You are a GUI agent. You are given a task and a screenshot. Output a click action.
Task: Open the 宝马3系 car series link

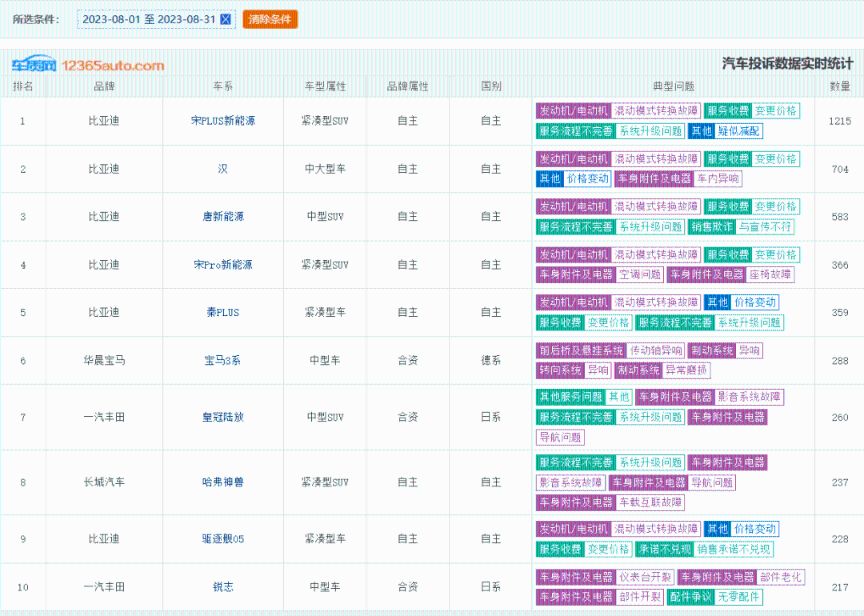pos(223,360)
